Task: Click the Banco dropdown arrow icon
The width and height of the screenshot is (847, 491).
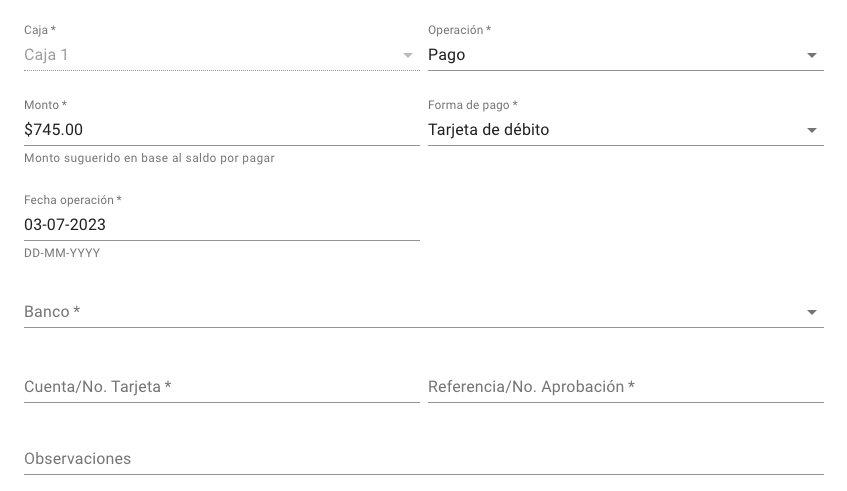Action: (812, 313)
